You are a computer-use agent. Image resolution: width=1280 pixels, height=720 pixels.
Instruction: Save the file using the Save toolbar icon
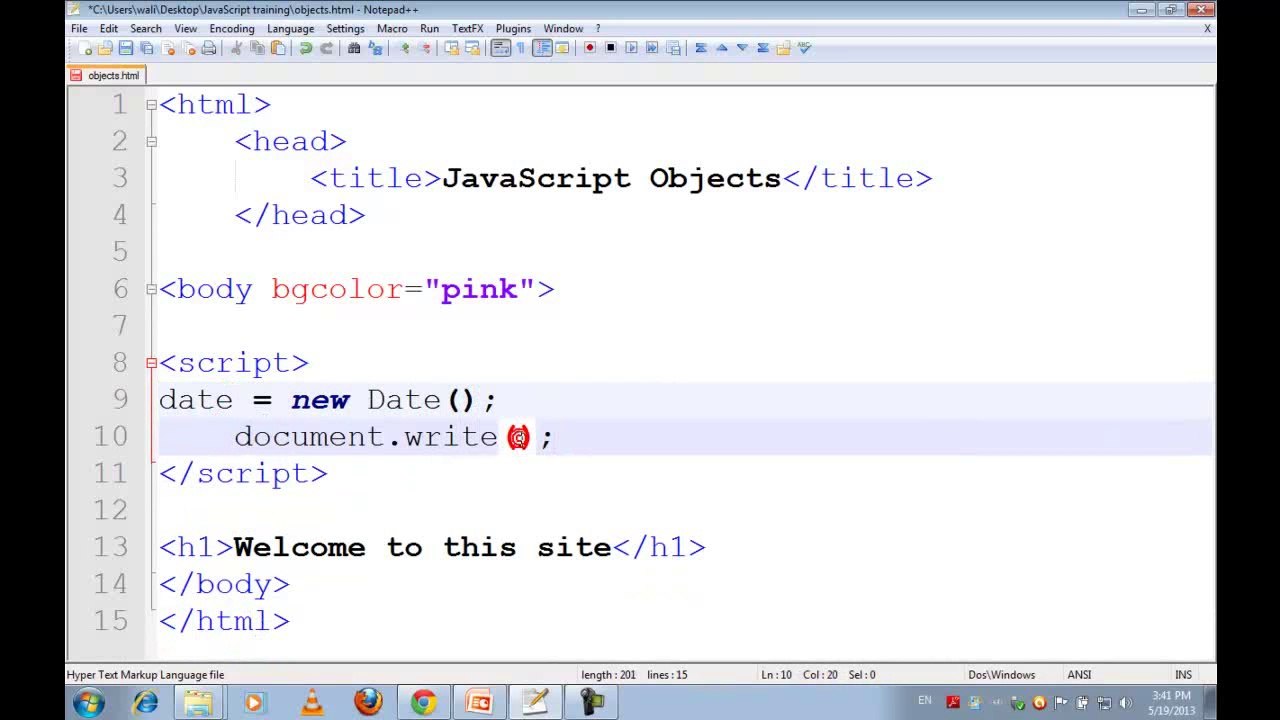pos(126,48)
